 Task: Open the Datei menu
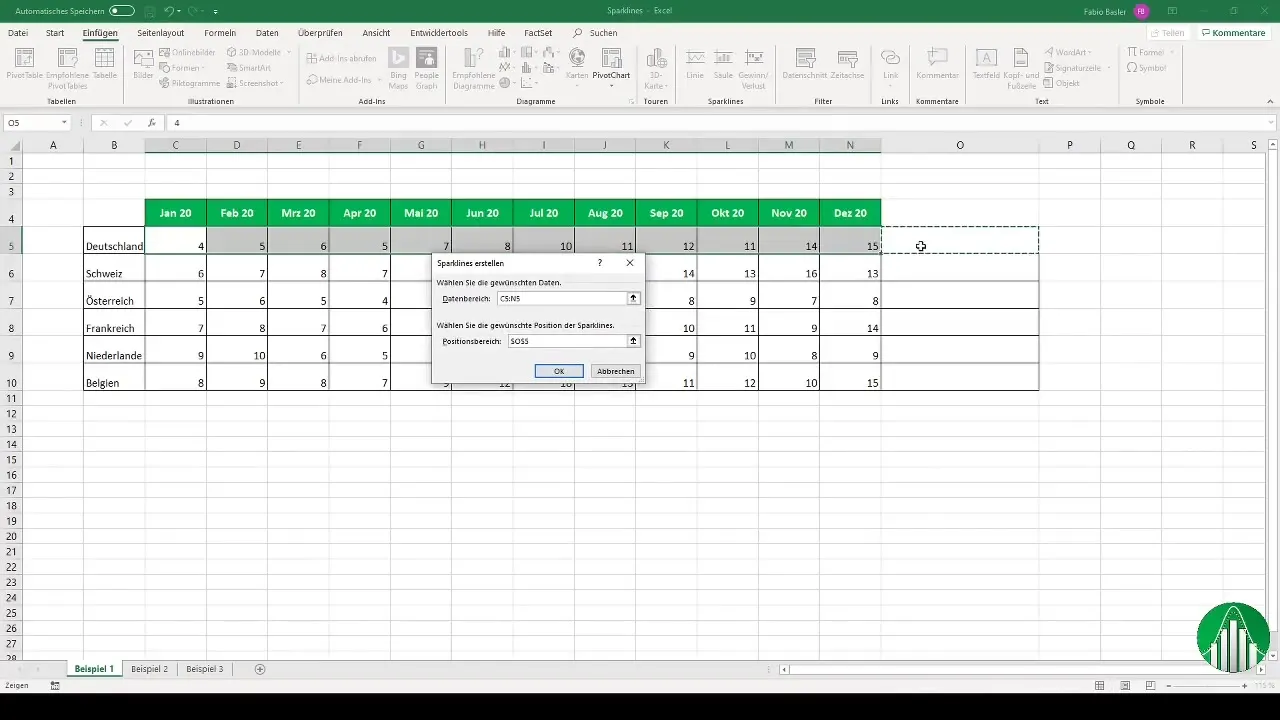18,32
